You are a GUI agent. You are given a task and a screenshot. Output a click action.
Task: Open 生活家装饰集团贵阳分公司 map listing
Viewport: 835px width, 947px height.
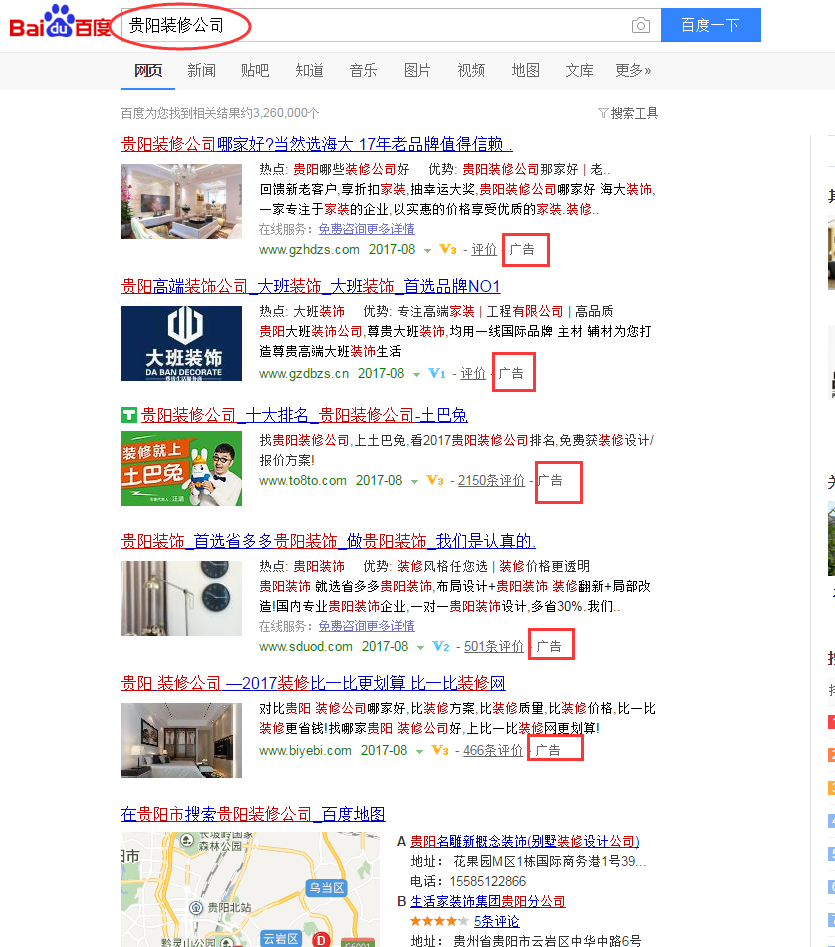point(488,902)
